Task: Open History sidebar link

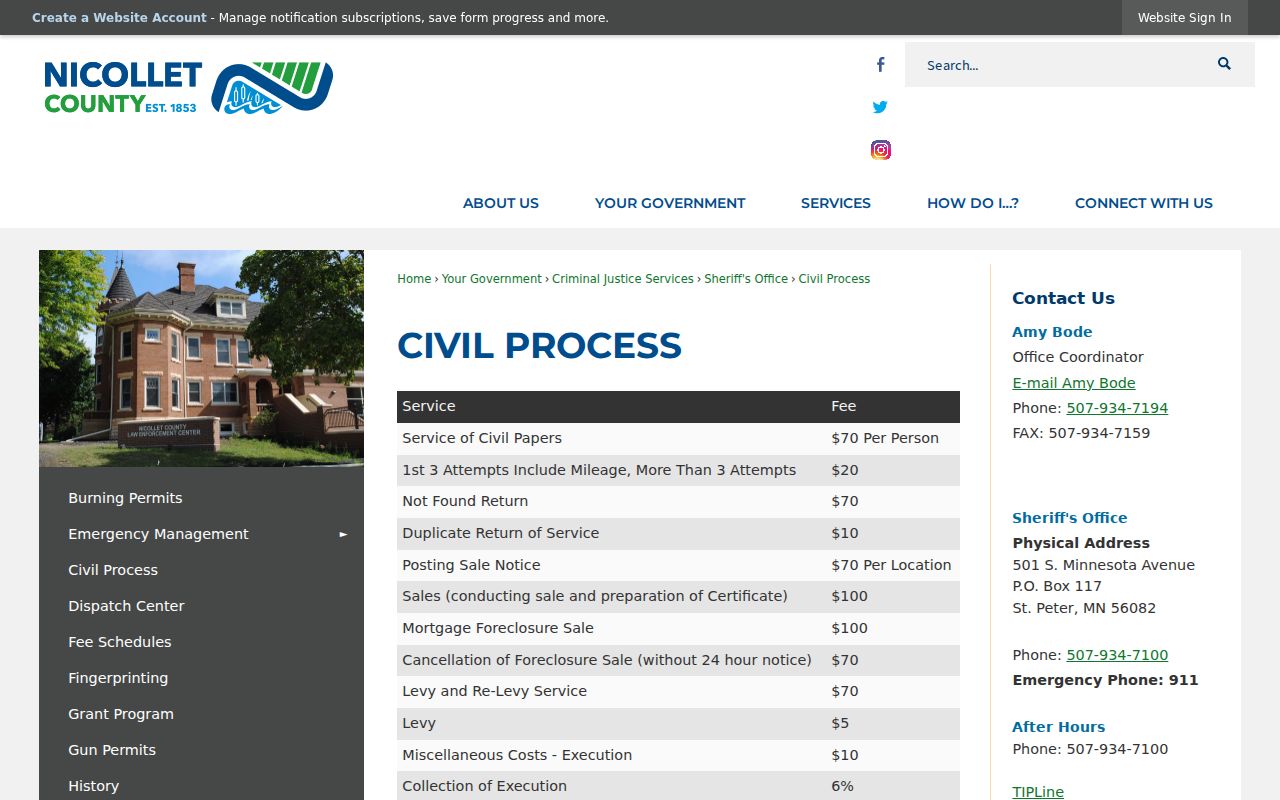Action: 93,786
